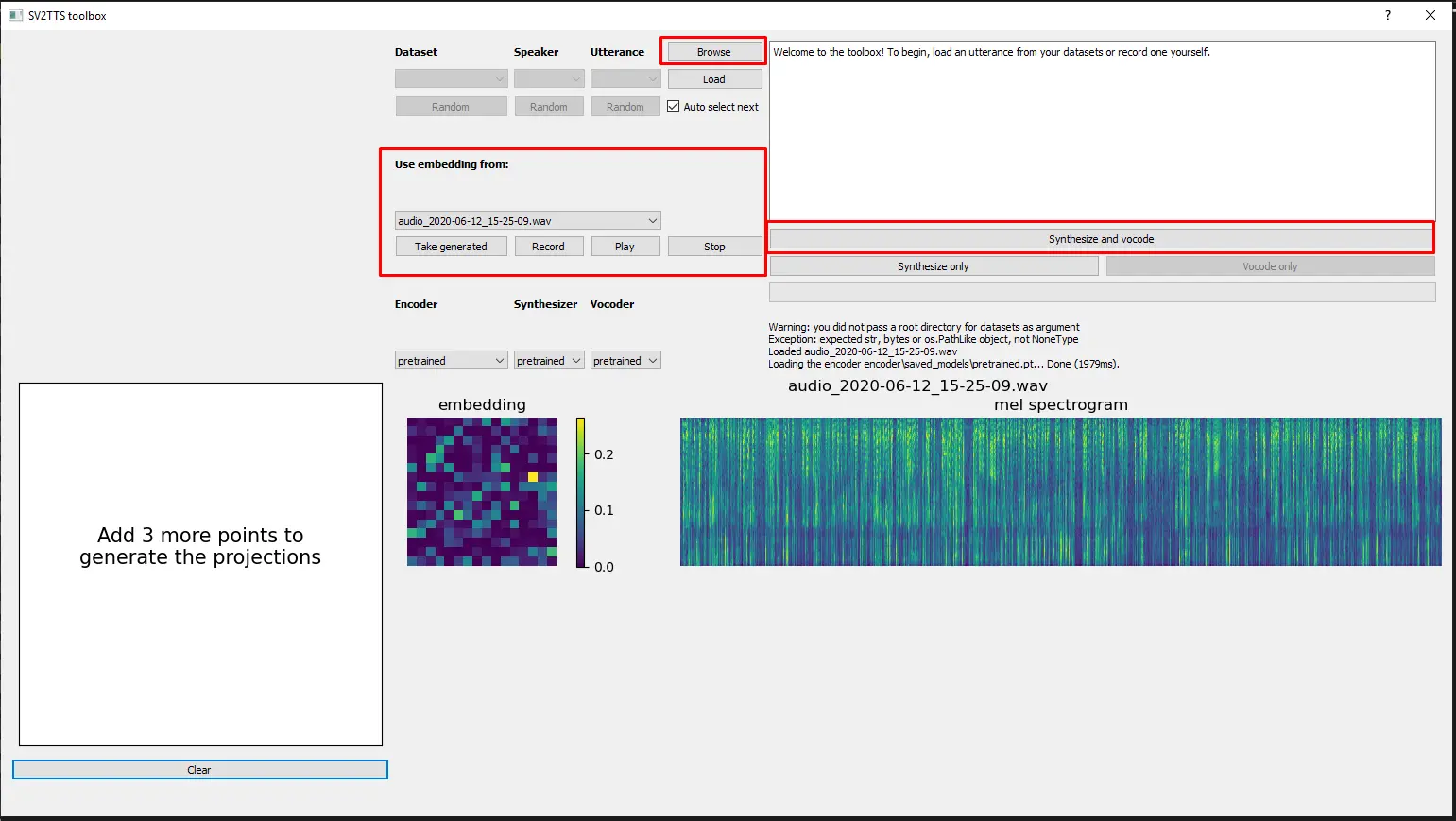Click inside the text input box
Image resolution: width=1456 pixels, height=821 pixels.
pyautogui.click(x=1102, y=132)
